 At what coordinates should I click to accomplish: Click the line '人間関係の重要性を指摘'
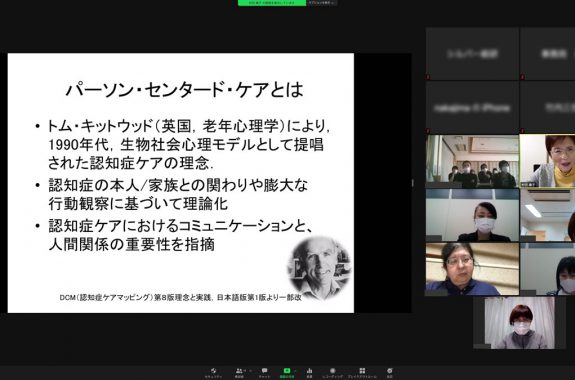131,245
